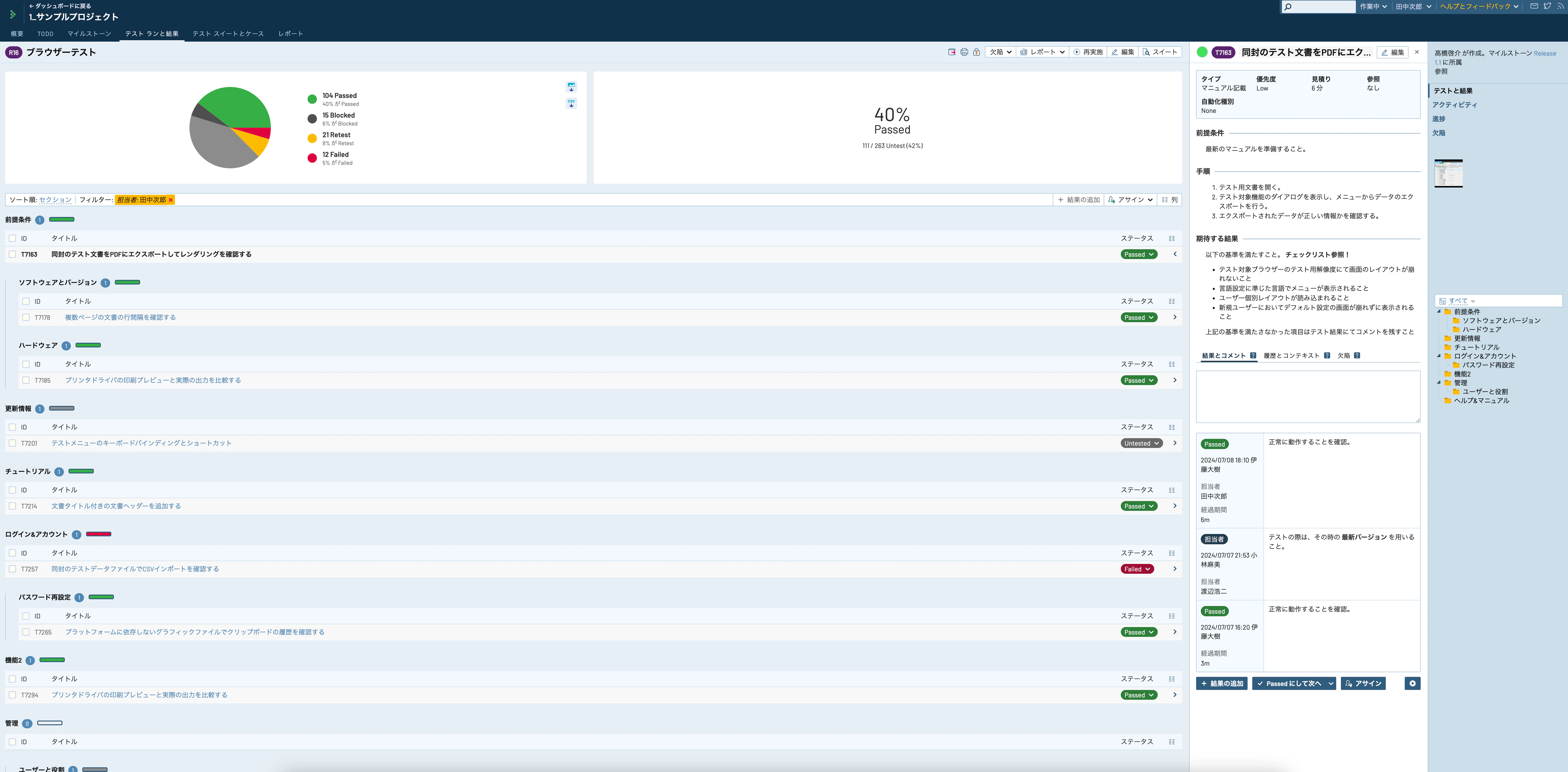Tick the checkbox for test T7294
1568x772 pixels.
(12, 695)
